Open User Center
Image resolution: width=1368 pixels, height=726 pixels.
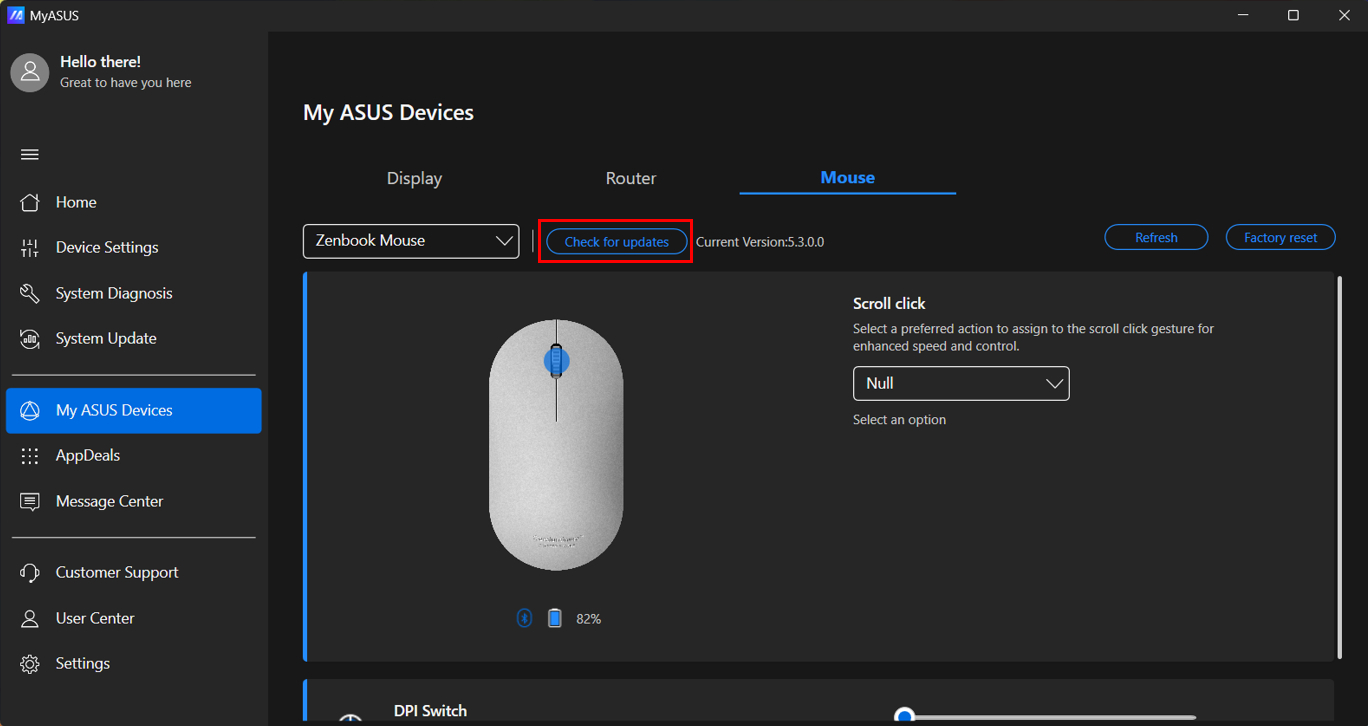(134, 618)
